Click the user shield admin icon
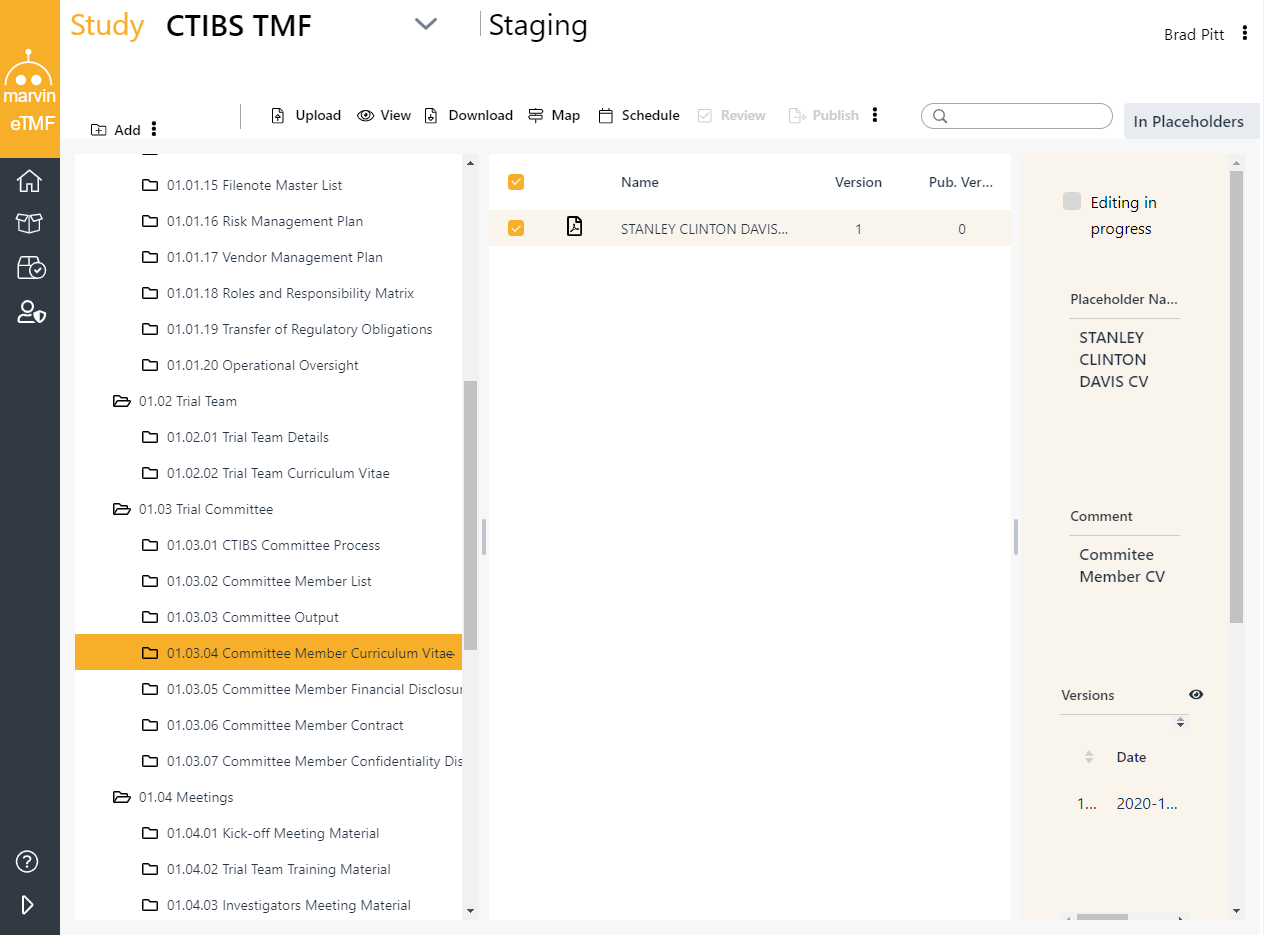 [31, 312]
